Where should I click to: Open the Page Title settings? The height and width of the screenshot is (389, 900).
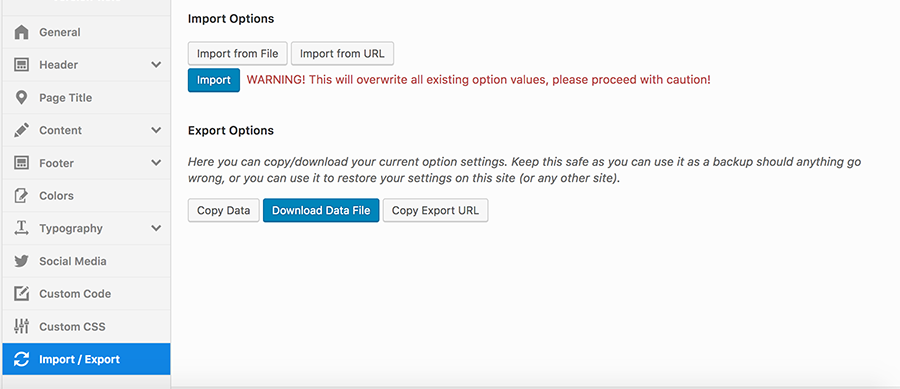point(86,98)
